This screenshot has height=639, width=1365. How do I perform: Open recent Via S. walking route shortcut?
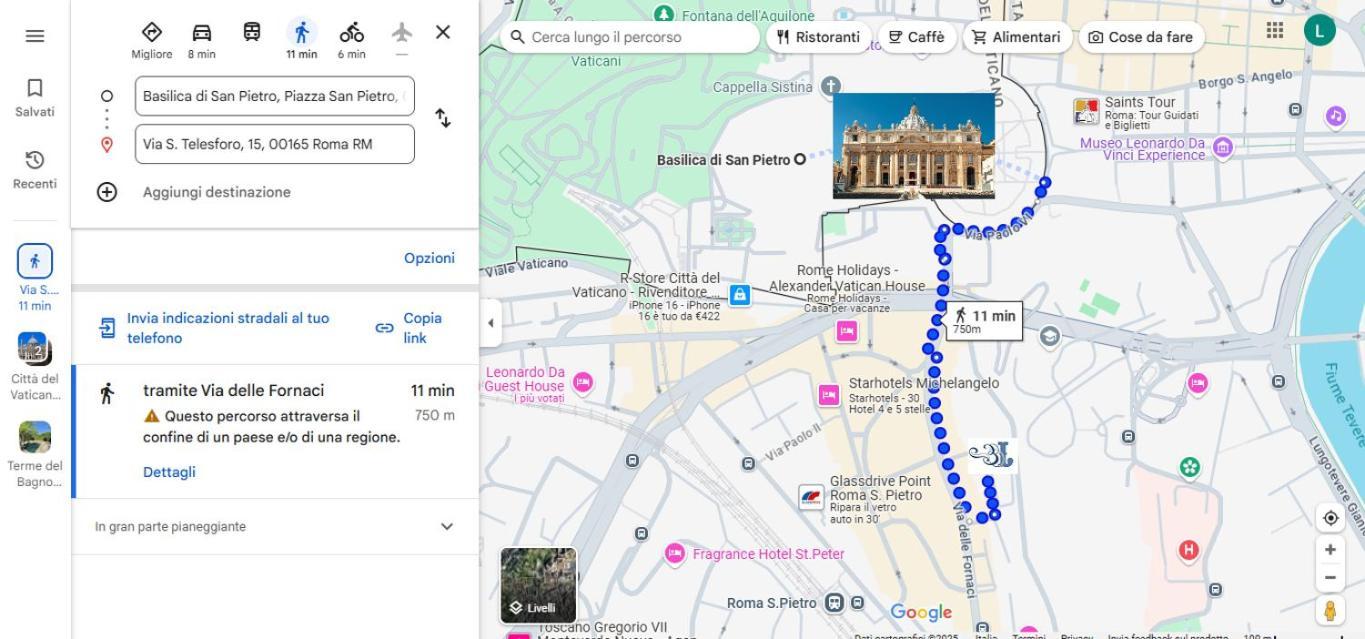(x=35, y=277)
